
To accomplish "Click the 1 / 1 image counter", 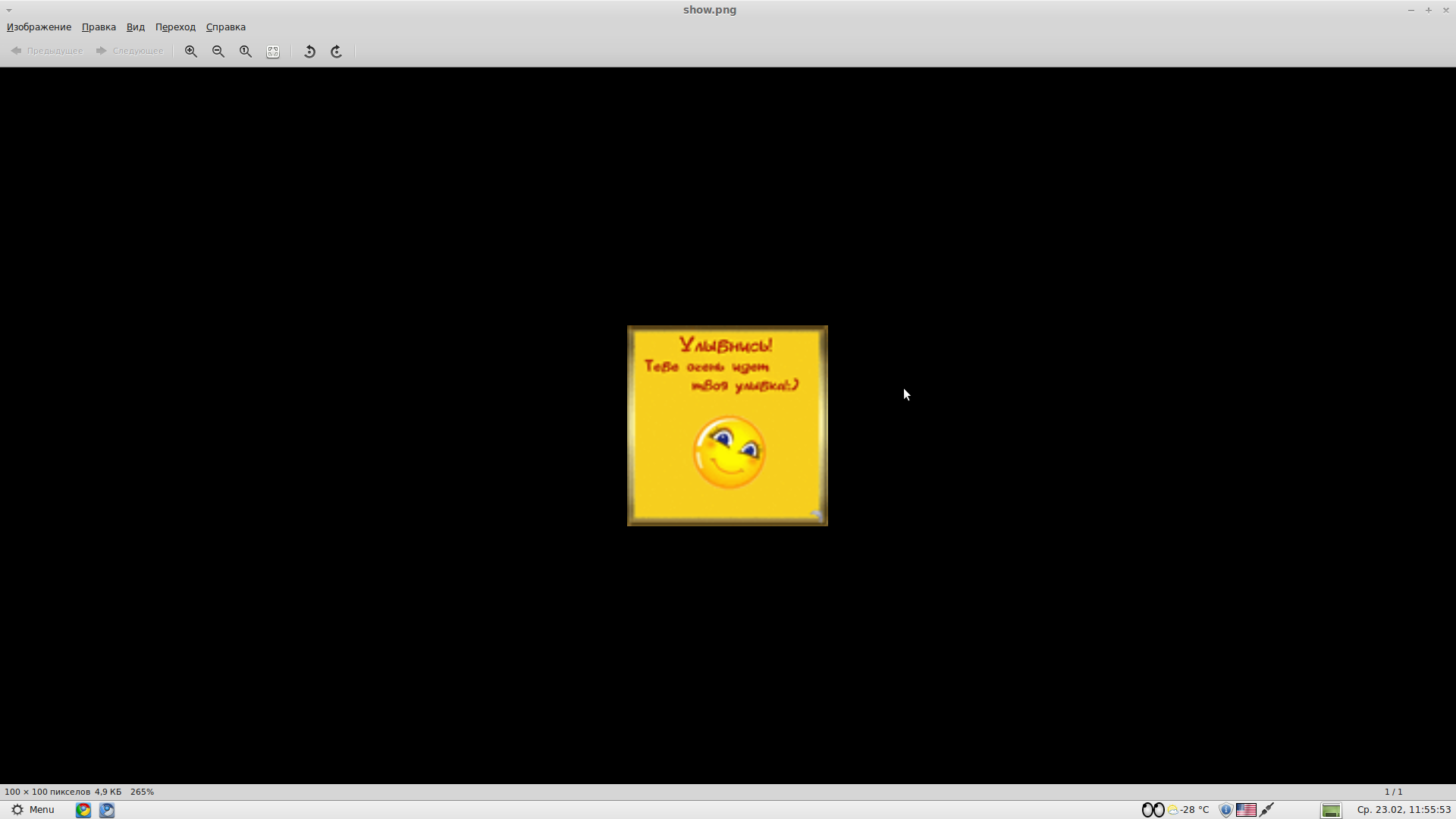I will click(1393, 792).
